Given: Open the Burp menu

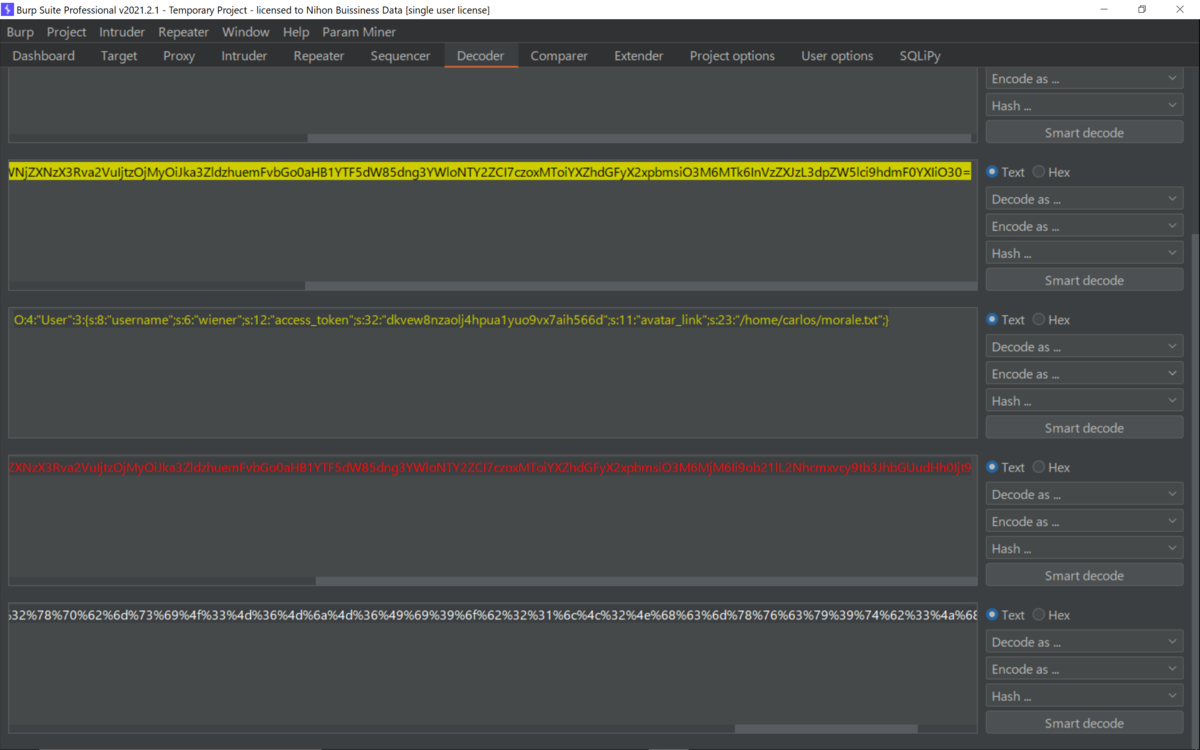Looking at the screenshot, I should point(20,32).
